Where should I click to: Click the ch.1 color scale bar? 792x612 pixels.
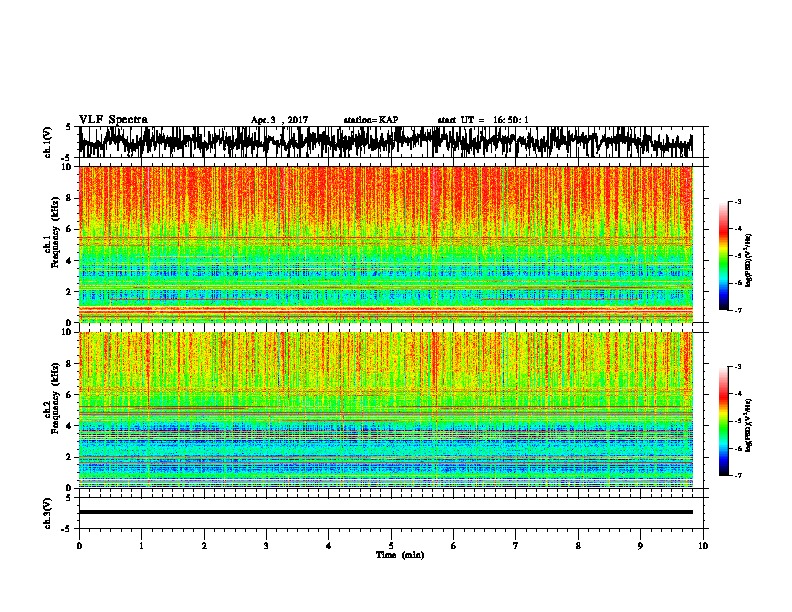(x=723, y=256)
